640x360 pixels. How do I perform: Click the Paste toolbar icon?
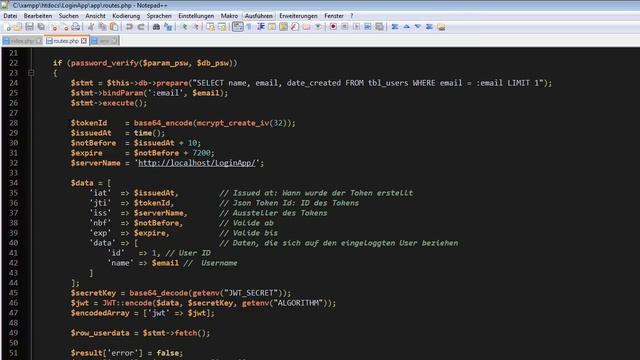pos(114,27)
